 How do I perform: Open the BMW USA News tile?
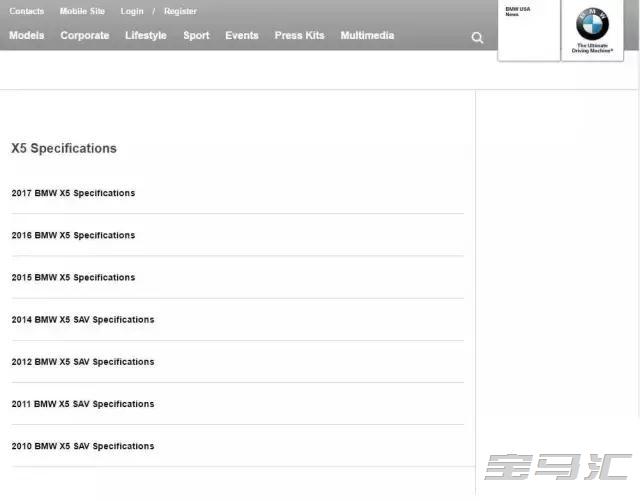pos(529,30)
